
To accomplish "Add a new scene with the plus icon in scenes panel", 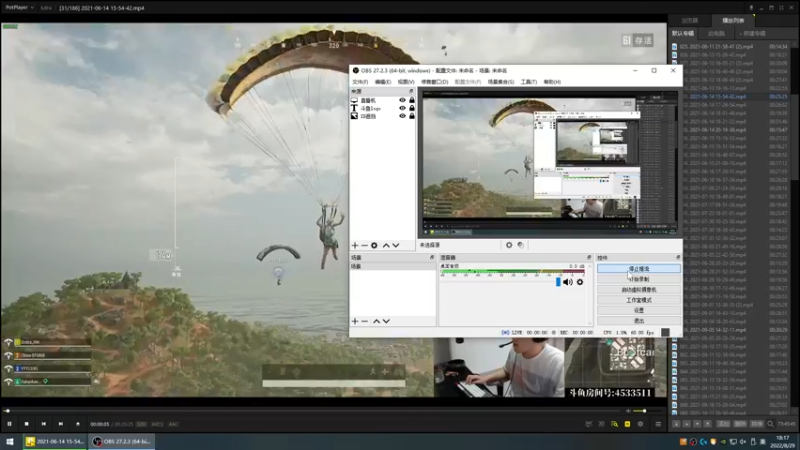I will click(x=355, y=321).
